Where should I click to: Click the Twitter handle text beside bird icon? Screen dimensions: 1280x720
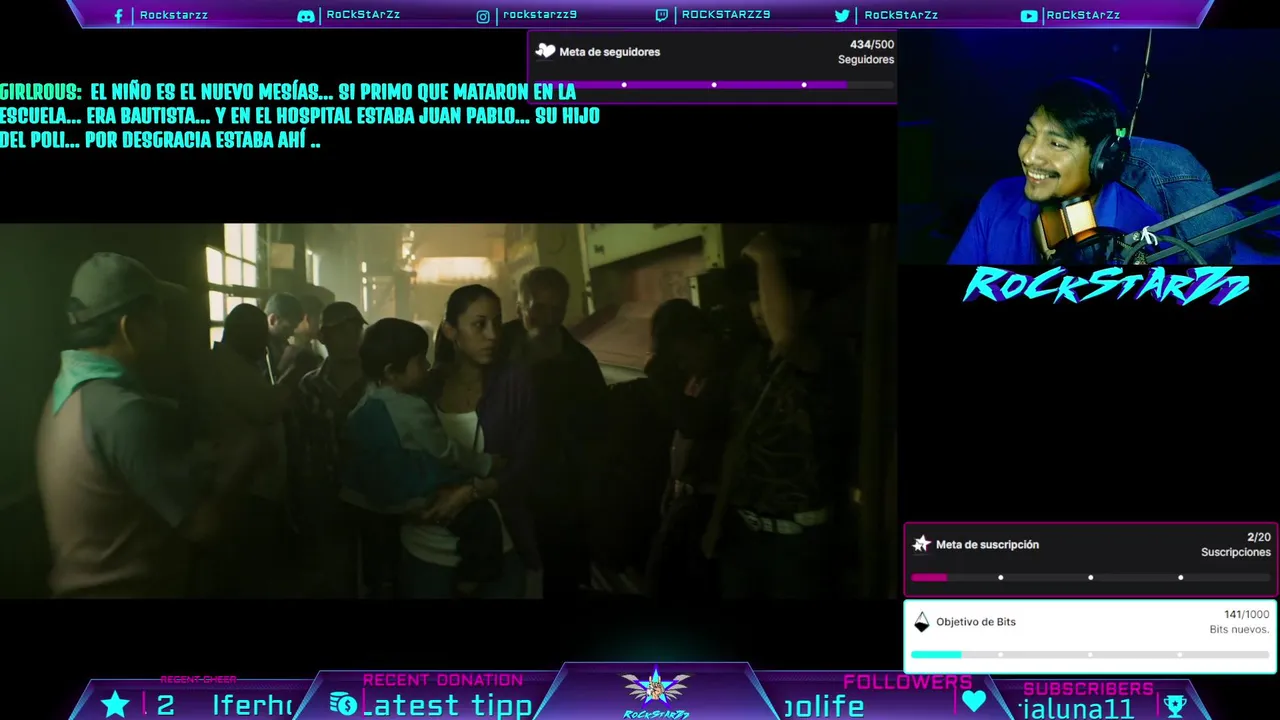pyautogui.click(x=901, y=15)
